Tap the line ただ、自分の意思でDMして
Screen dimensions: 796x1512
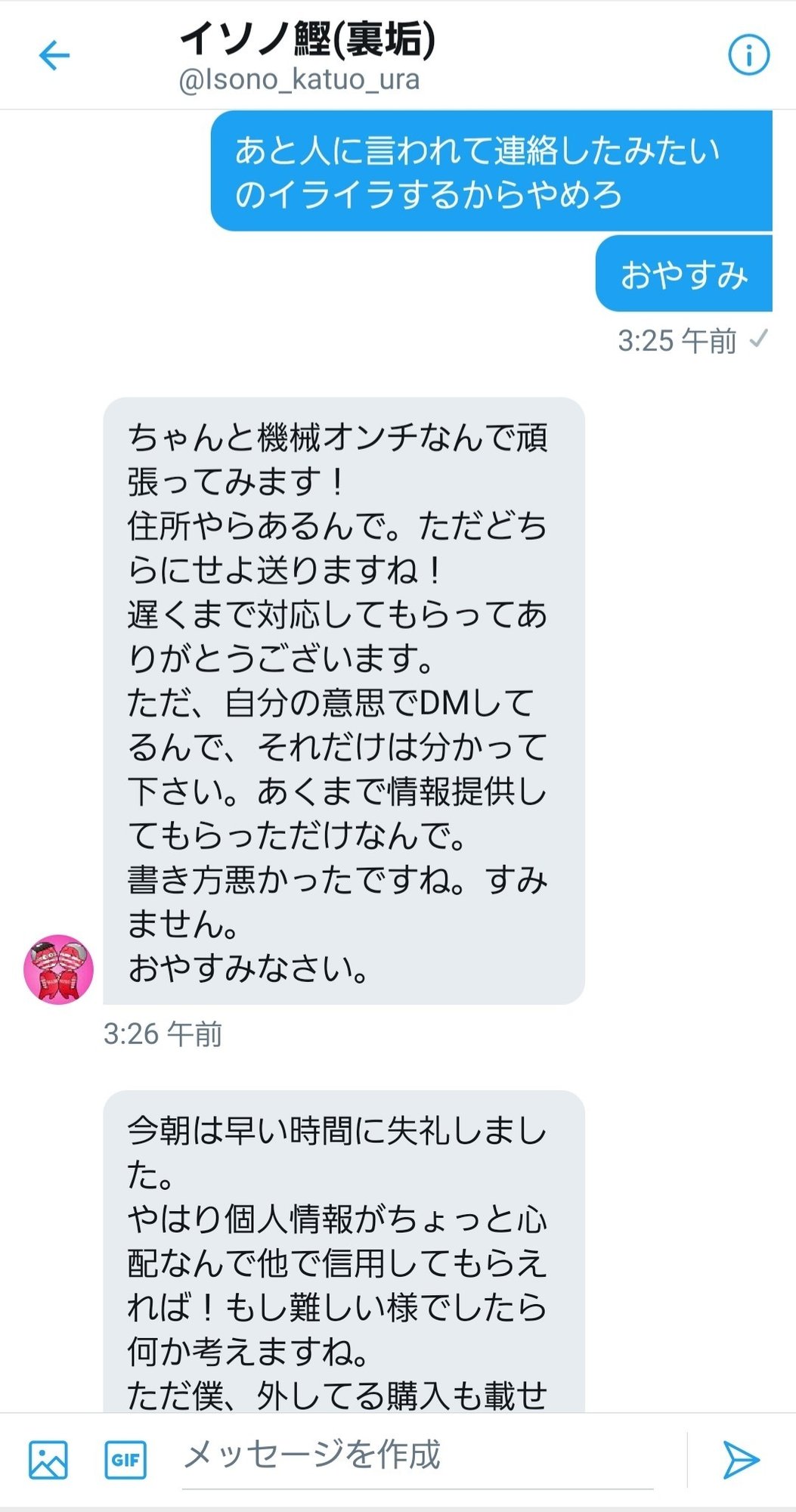(331, 703)
